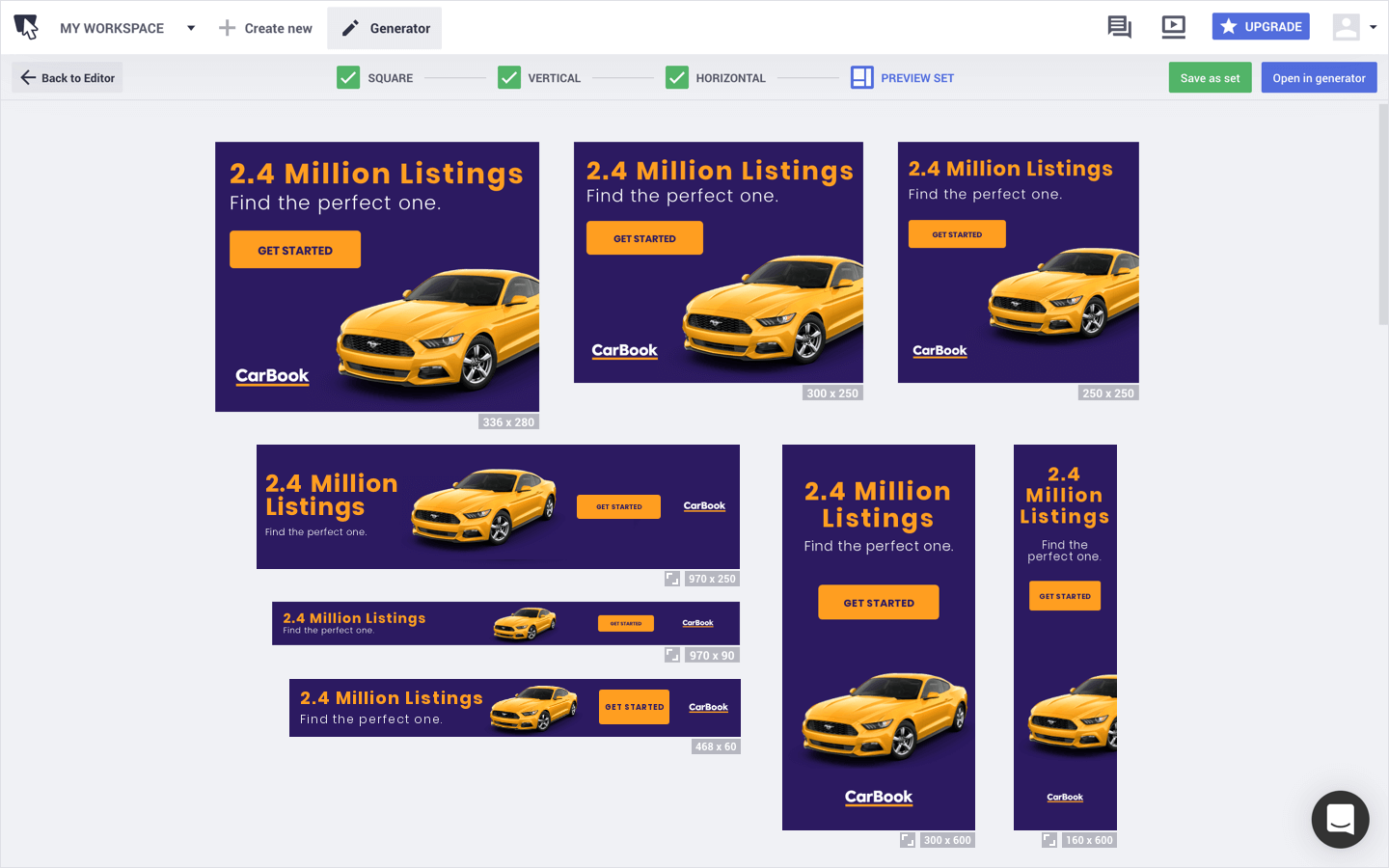The height and width of the screenshot is (868, 1389).
Task: Select the SQUARE step label
Action: point(391,78)
